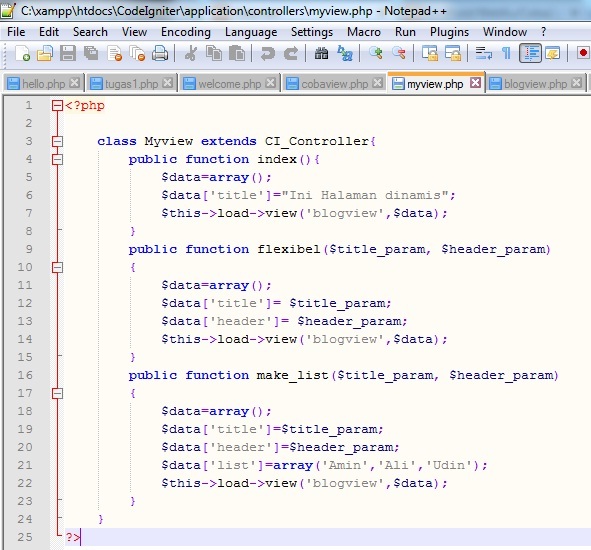Collapse make_list function fold on line 17
Screen dimensions: 591x550
pos(57,394)
